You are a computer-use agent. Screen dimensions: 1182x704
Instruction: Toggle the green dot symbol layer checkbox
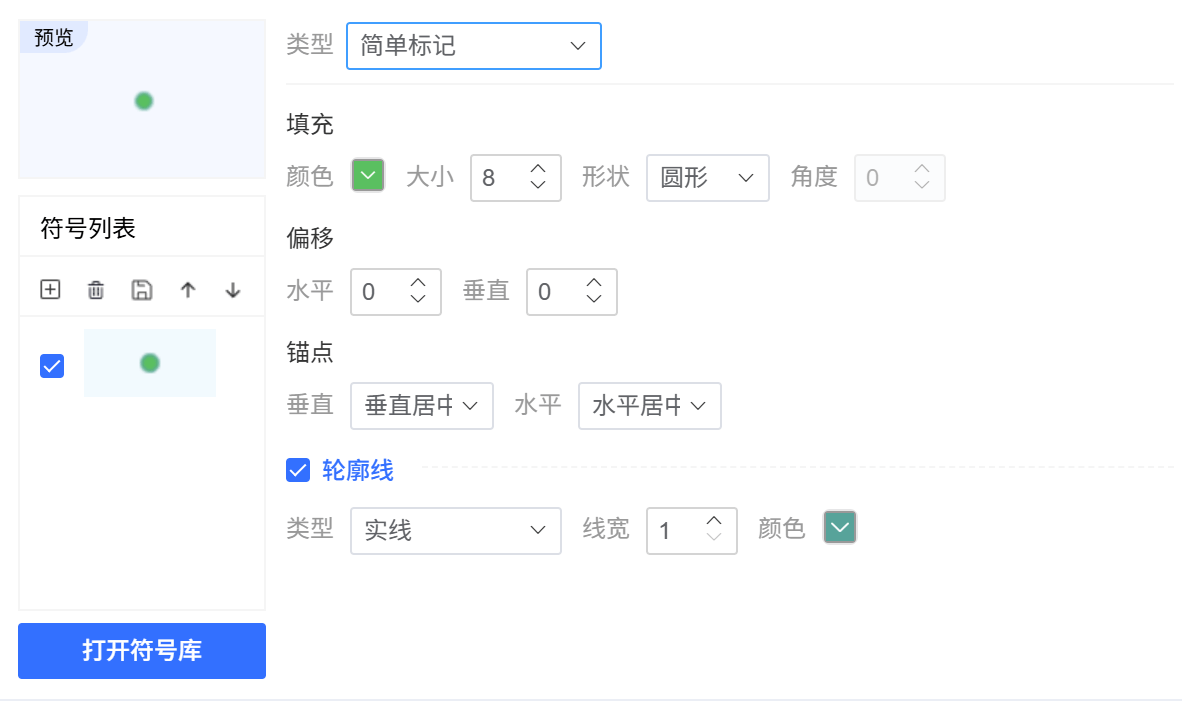[52, 366]
